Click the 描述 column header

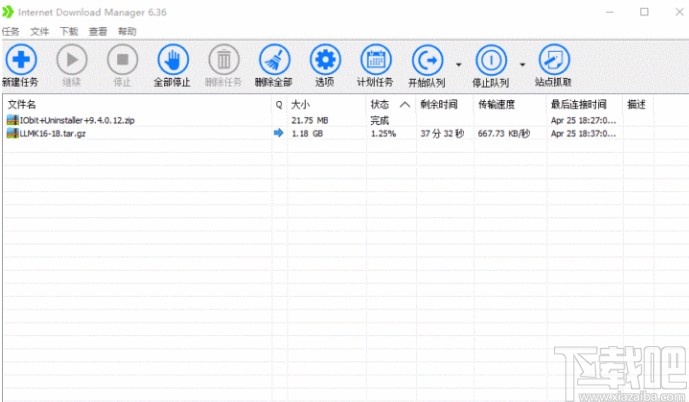click(x=638, y=105)
